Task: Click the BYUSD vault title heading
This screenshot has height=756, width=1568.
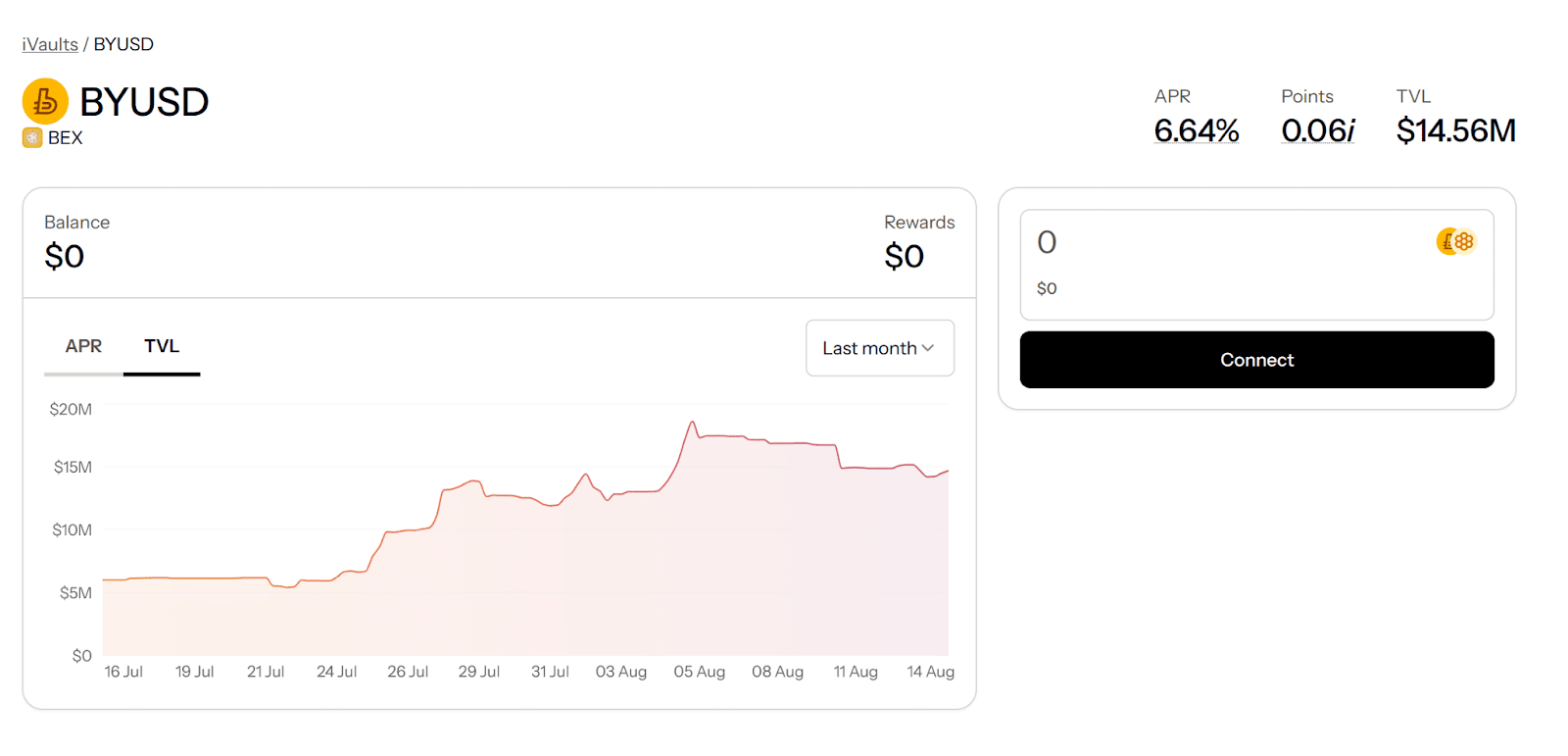Action: 144,102
